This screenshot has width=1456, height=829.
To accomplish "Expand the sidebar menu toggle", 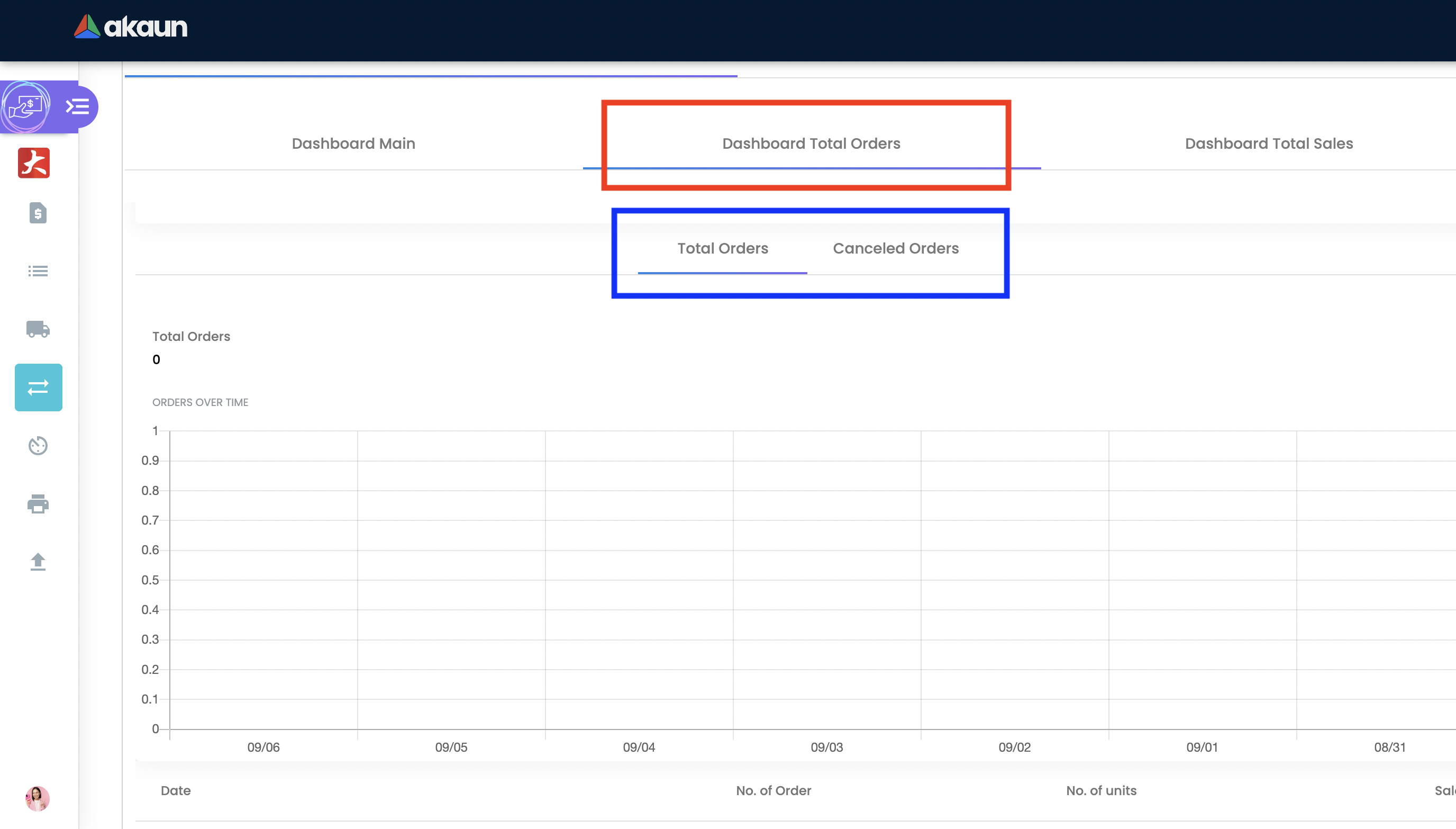I will [77, 106].
